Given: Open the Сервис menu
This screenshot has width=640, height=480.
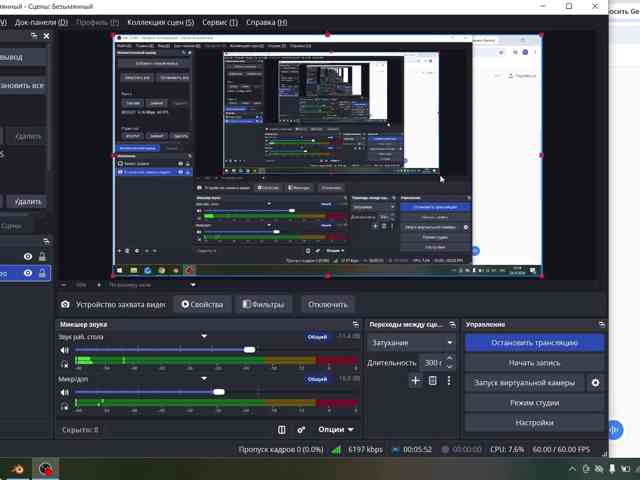Looking at the screenshot, I should click(220, 22).
